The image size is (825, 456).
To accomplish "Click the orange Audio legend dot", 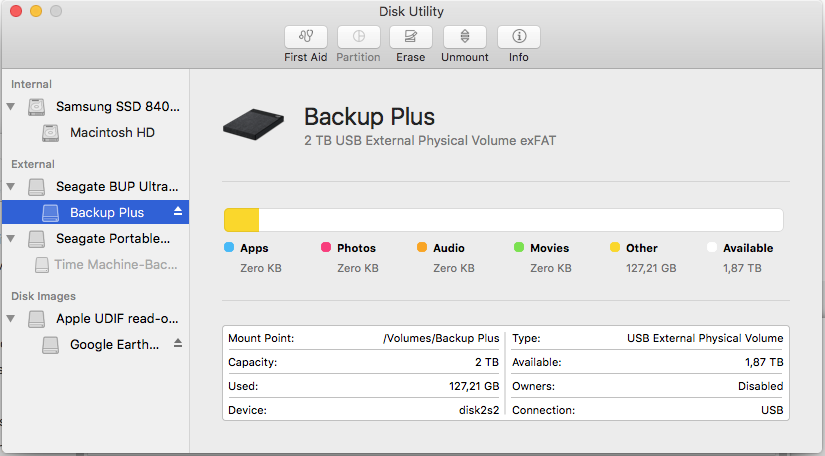I will tap(422, 247).
